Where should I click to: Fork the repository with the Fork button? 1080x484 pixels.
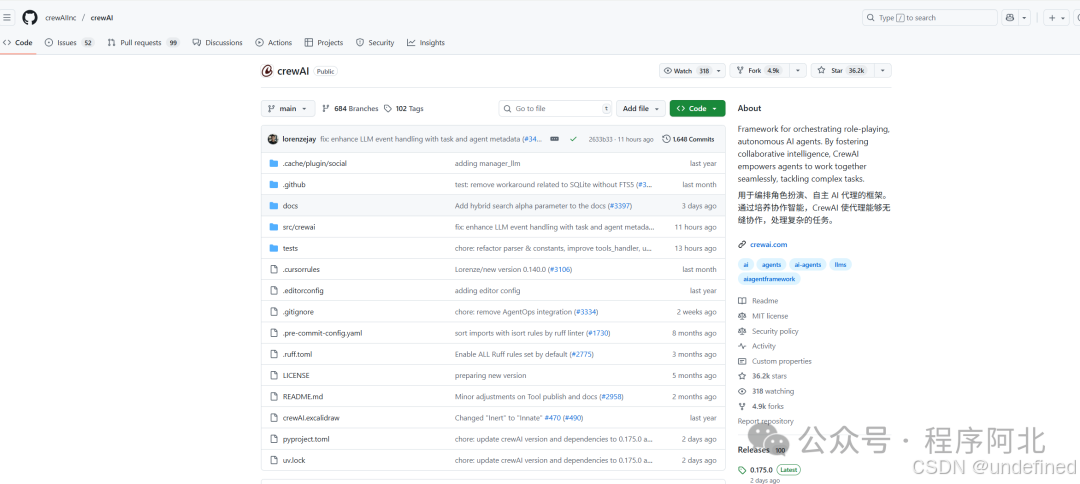(759, 71)
